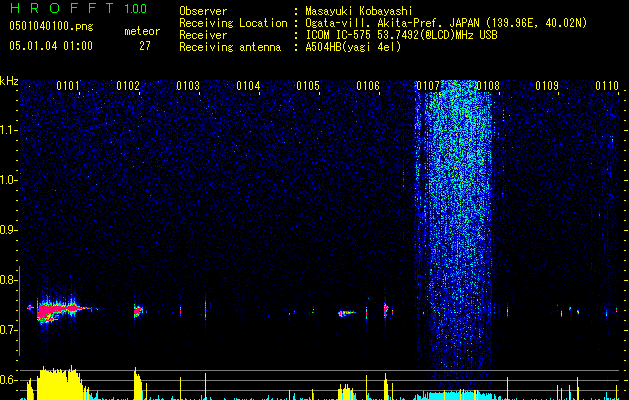Click the meteor label
Screen dimensions: 629x400
tap(142, 31)
